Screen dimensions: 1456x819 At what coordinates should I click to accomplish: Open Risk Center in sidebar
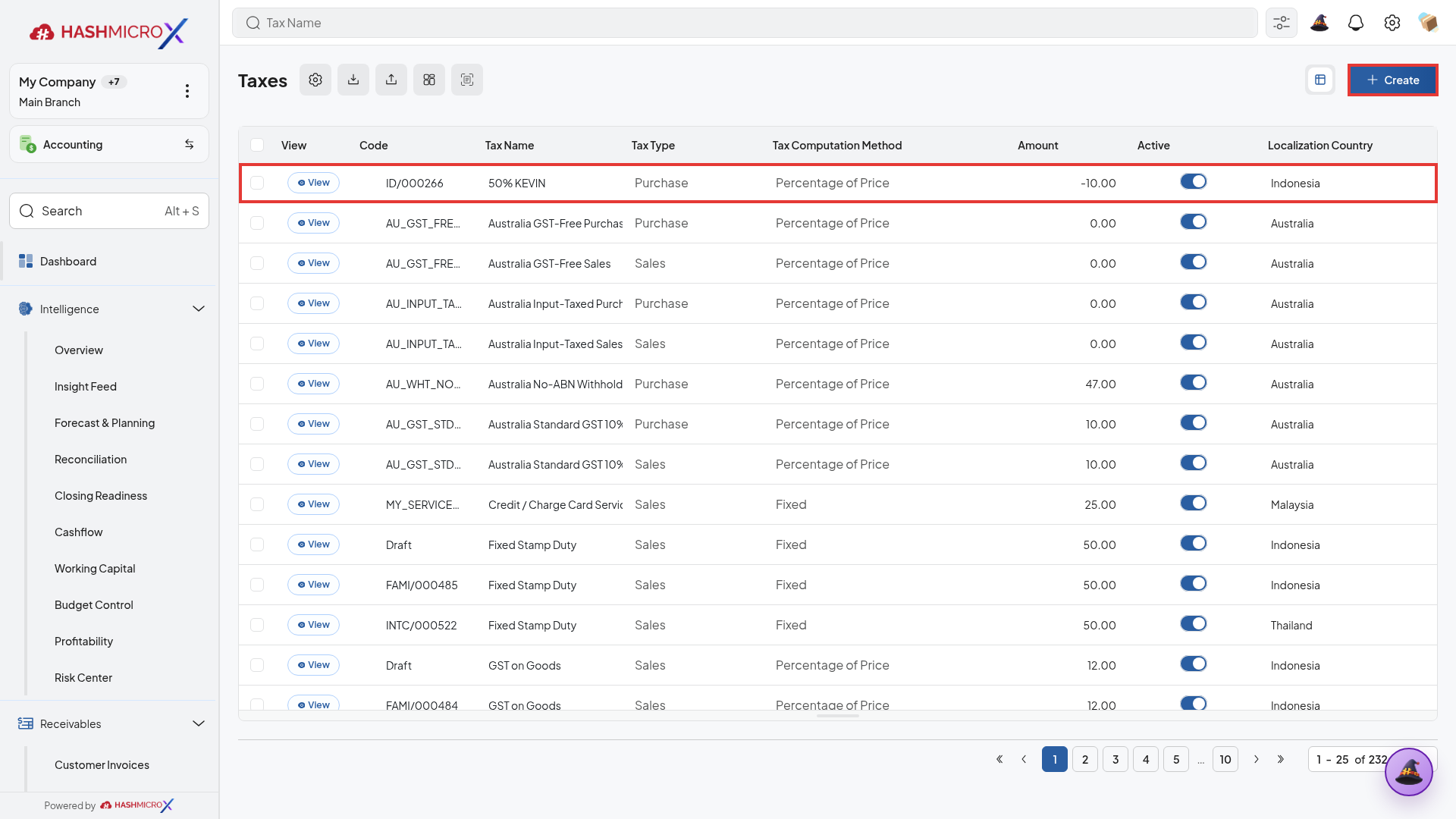83,678
